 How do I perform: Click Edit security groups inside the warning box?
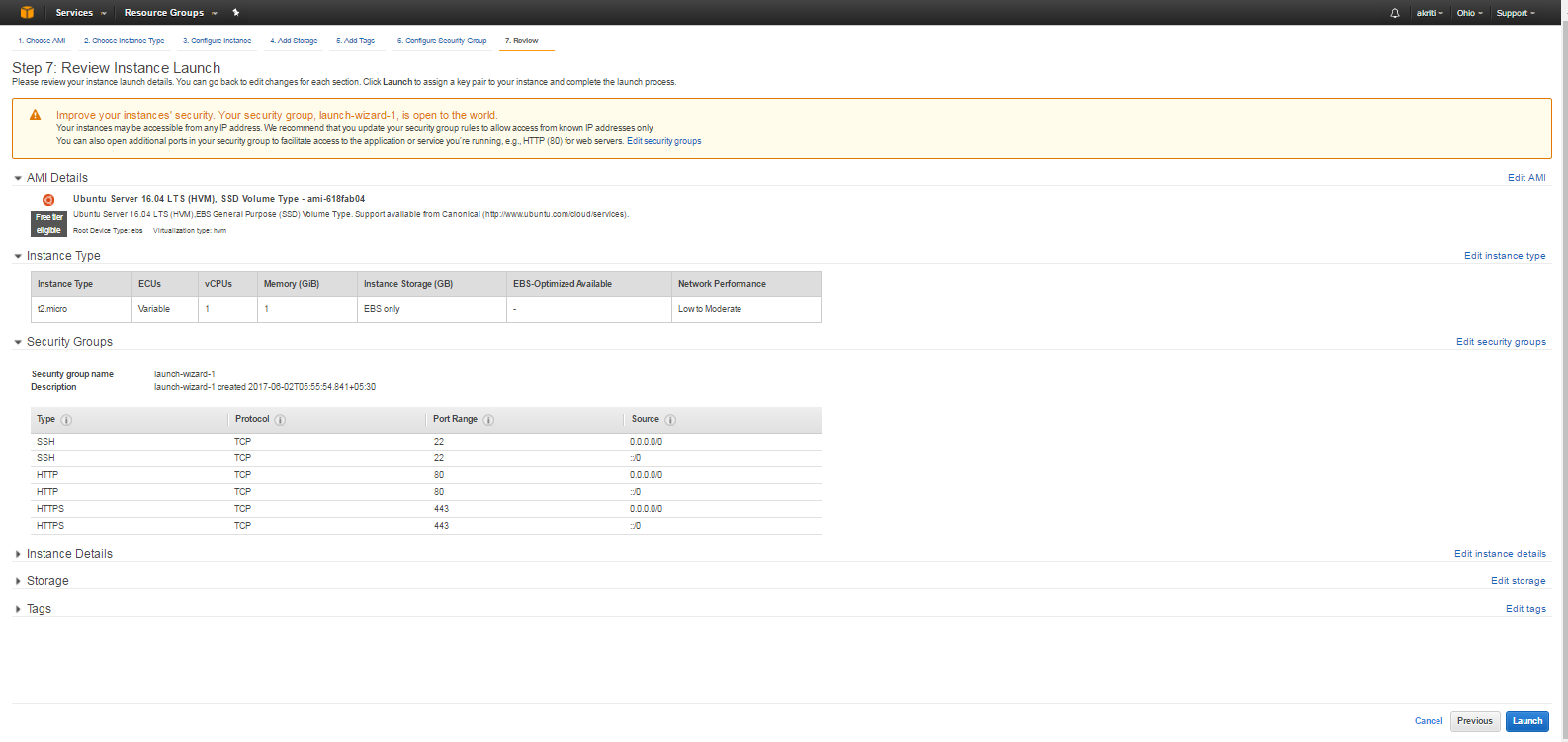664,141
